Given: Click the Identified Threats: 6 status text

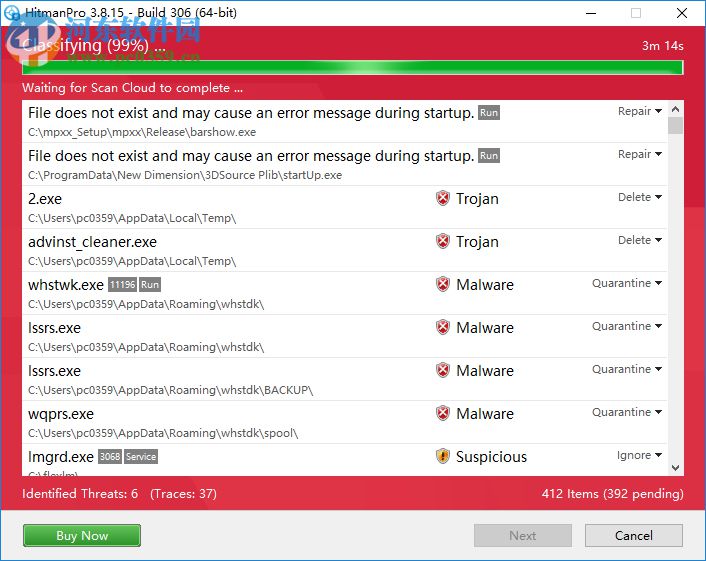Looking at the screenshot, I should click(80, 493).
